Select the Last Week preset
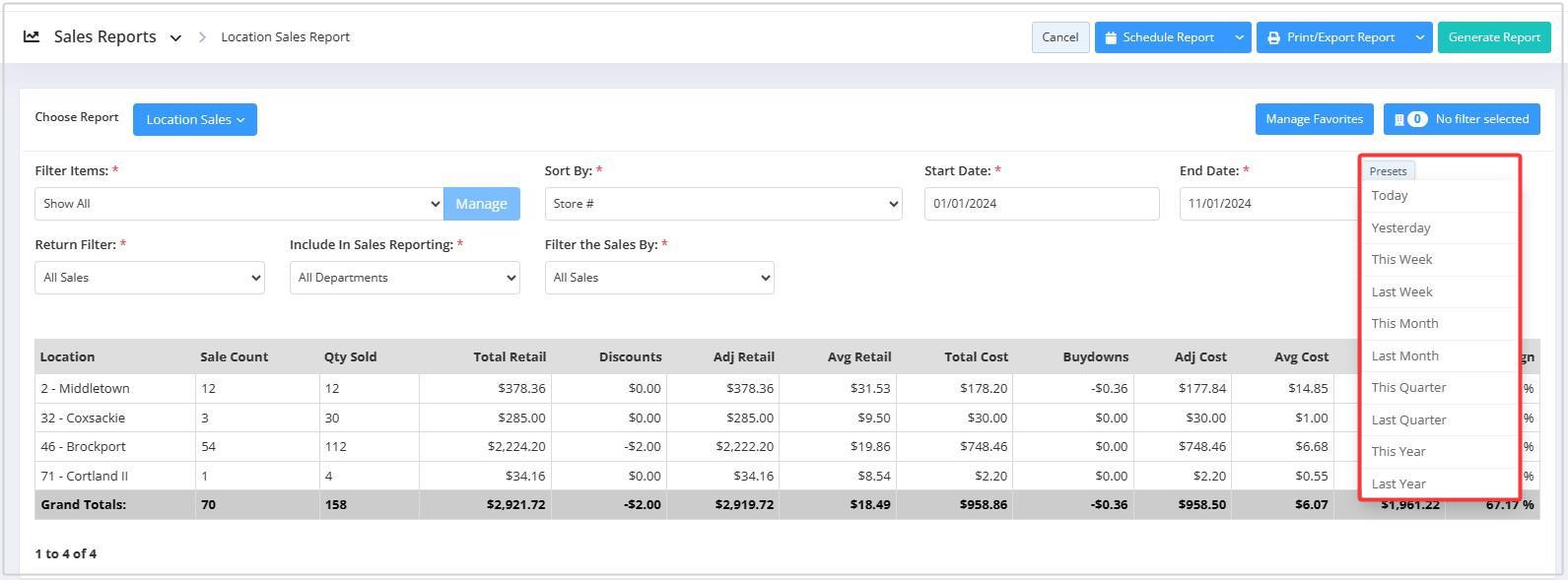The height and width of the screenshot is (580, 1568). (1438, 291)
